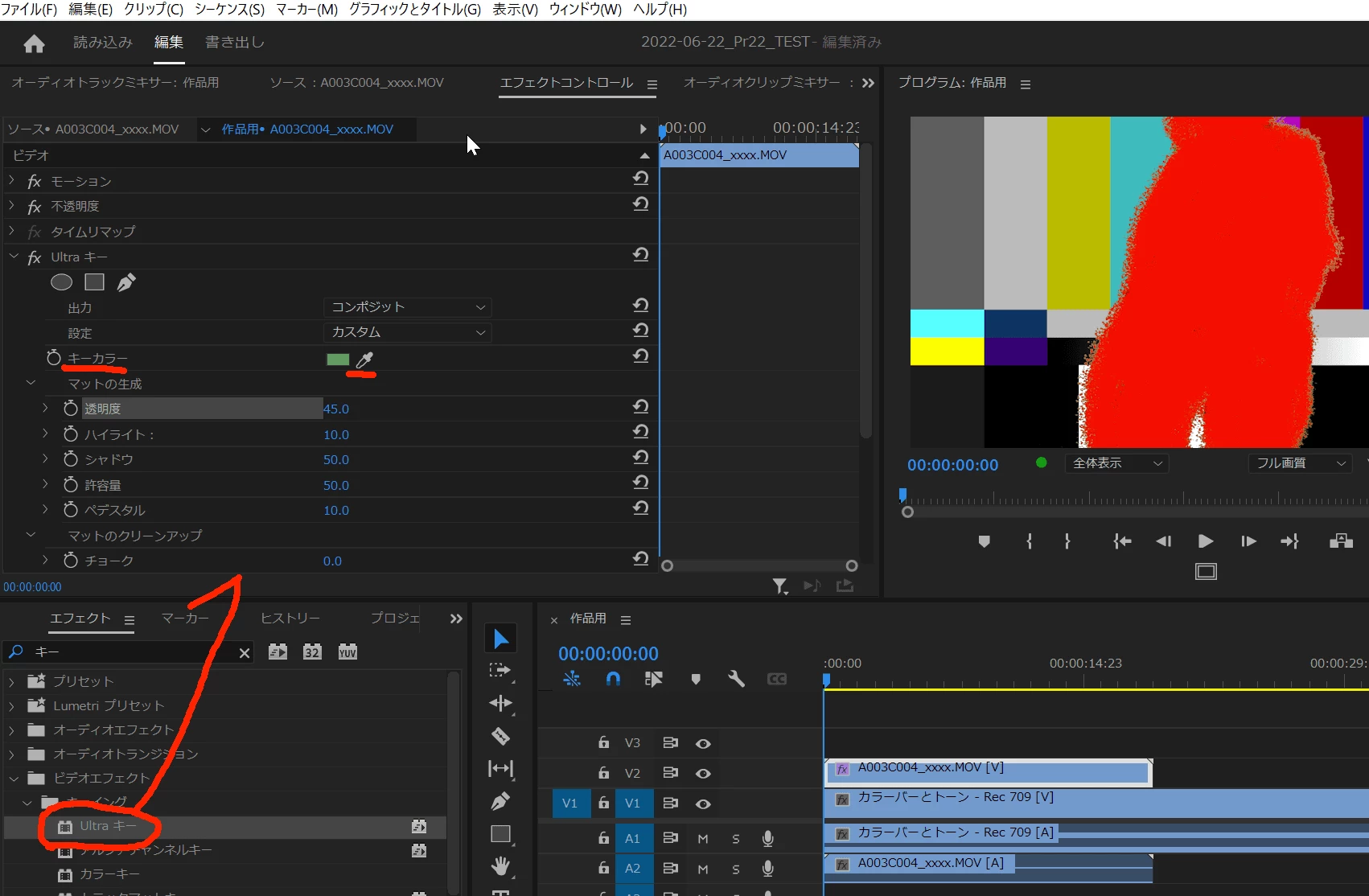Open the フル画質 playback resolution dropdown
The image size is (1369, 896).
(x=1299, y=463)
